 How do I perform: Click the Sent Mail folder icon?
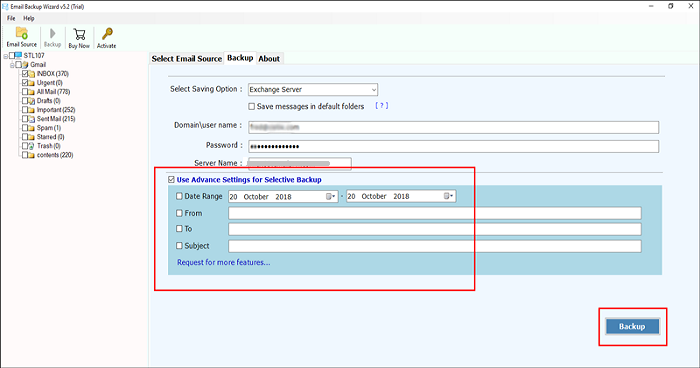coord(32,119)
